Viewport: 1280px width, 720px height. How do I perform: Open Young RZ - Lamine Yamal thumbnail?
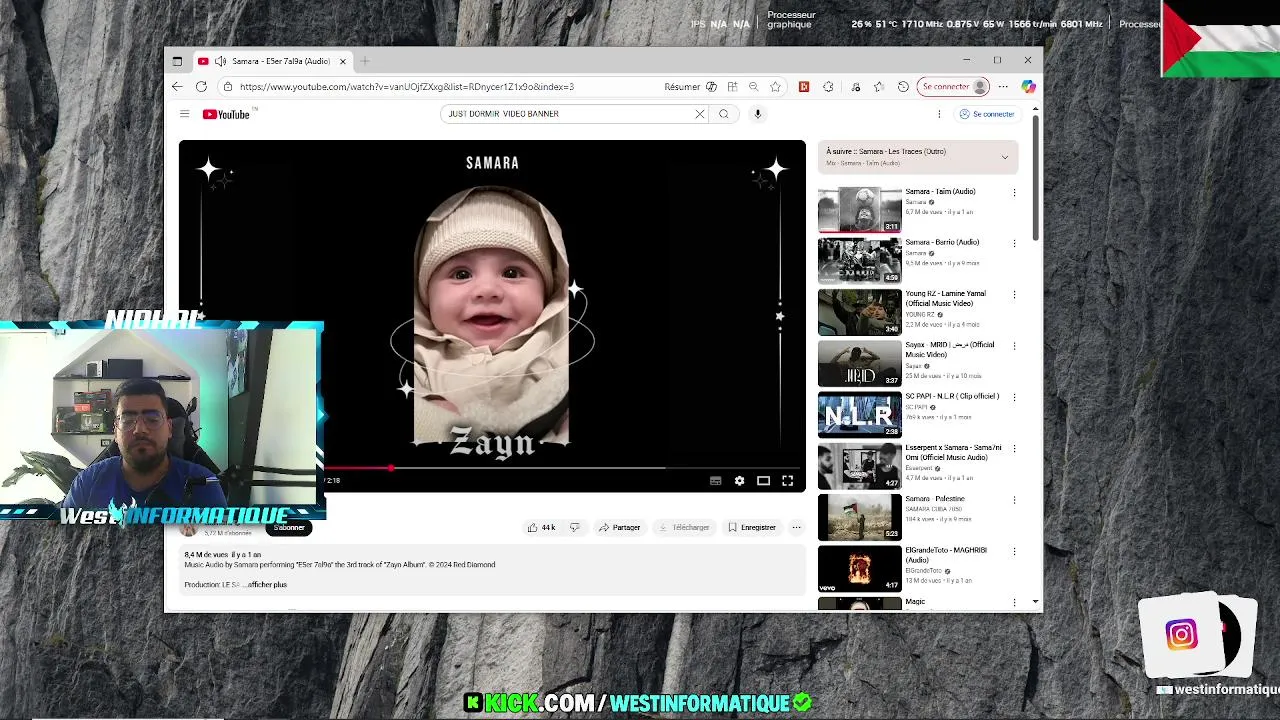pos(860,312)
